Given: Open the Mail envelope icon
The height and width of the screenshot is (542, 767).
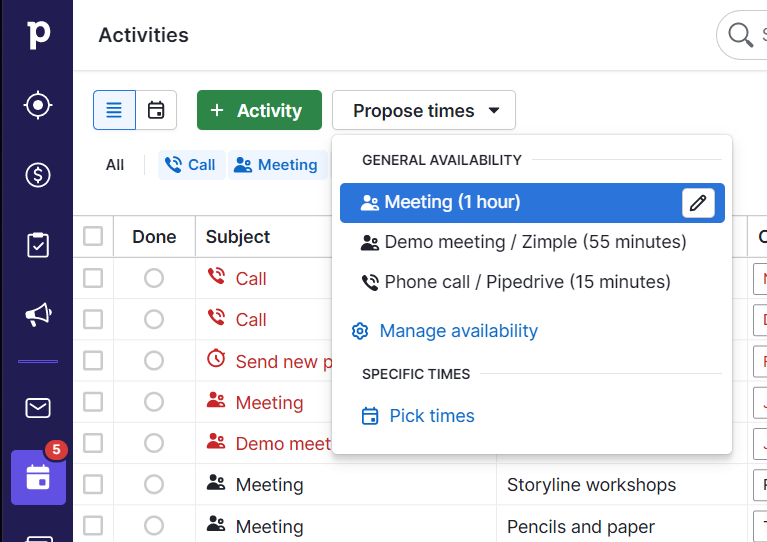Looking at the screenshot, I should [x=38, y=408].
